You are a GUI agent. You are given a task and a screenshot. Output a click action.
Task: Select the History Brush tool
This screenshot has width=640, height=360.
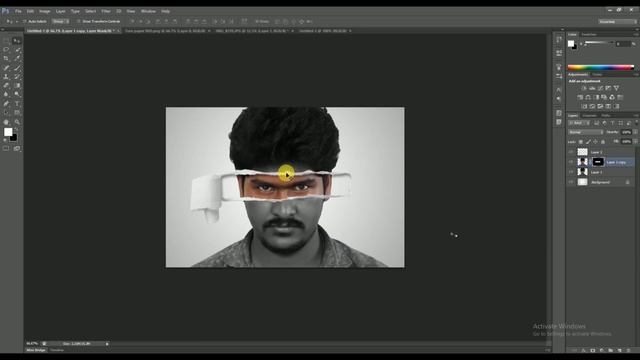tap(17, 77)
